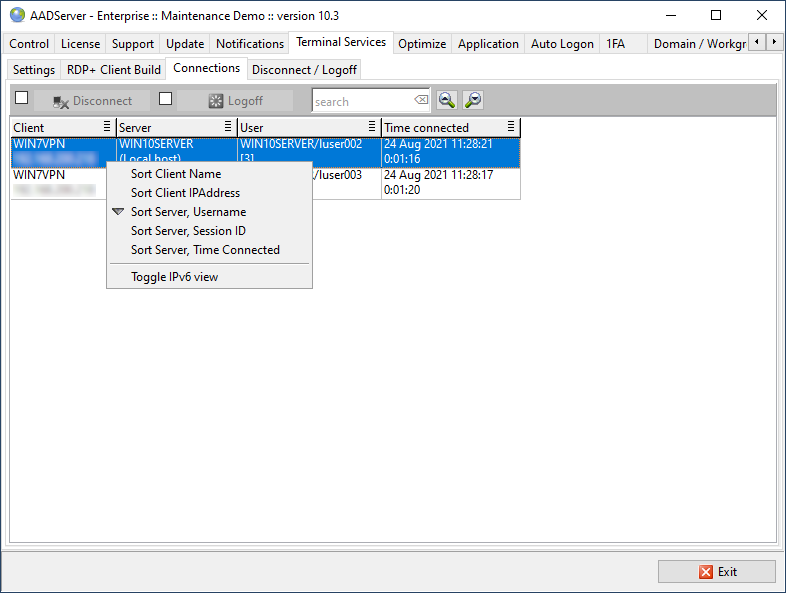Screen dimensions: 786x593
Task: Click the zoom out magnifier icon
Action: pos(473,100)
